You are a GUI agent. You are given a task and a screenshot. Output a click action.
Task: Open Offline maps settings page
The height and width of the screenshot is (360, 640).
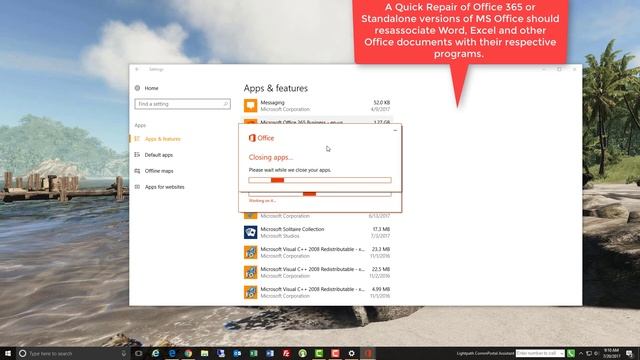pyautogui.click(x=159, y=171)
